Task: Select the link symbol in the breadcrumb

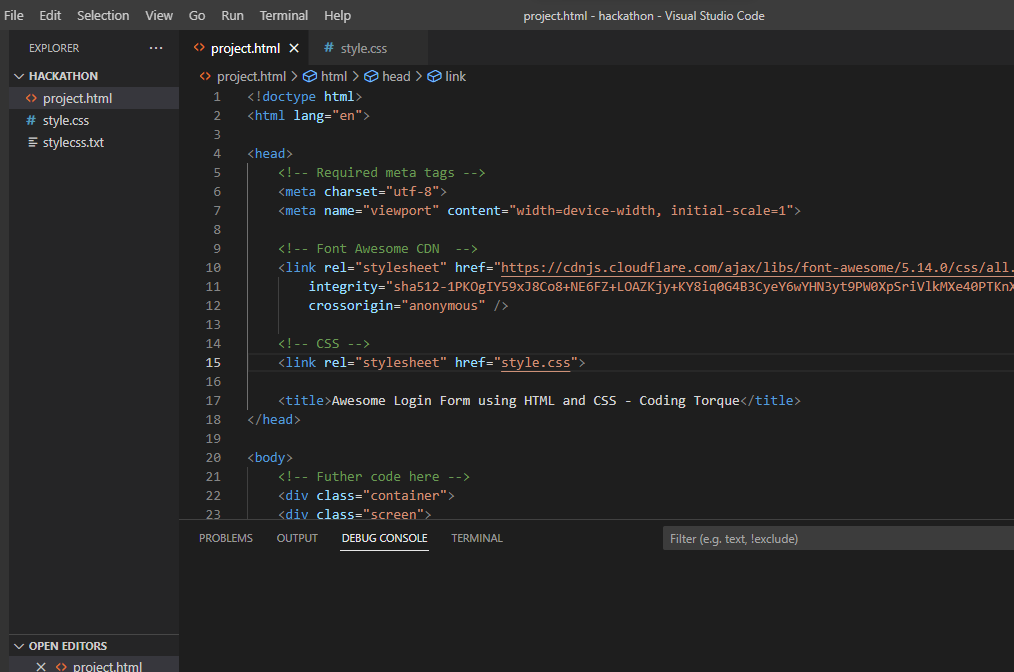Action: point(447,76)
